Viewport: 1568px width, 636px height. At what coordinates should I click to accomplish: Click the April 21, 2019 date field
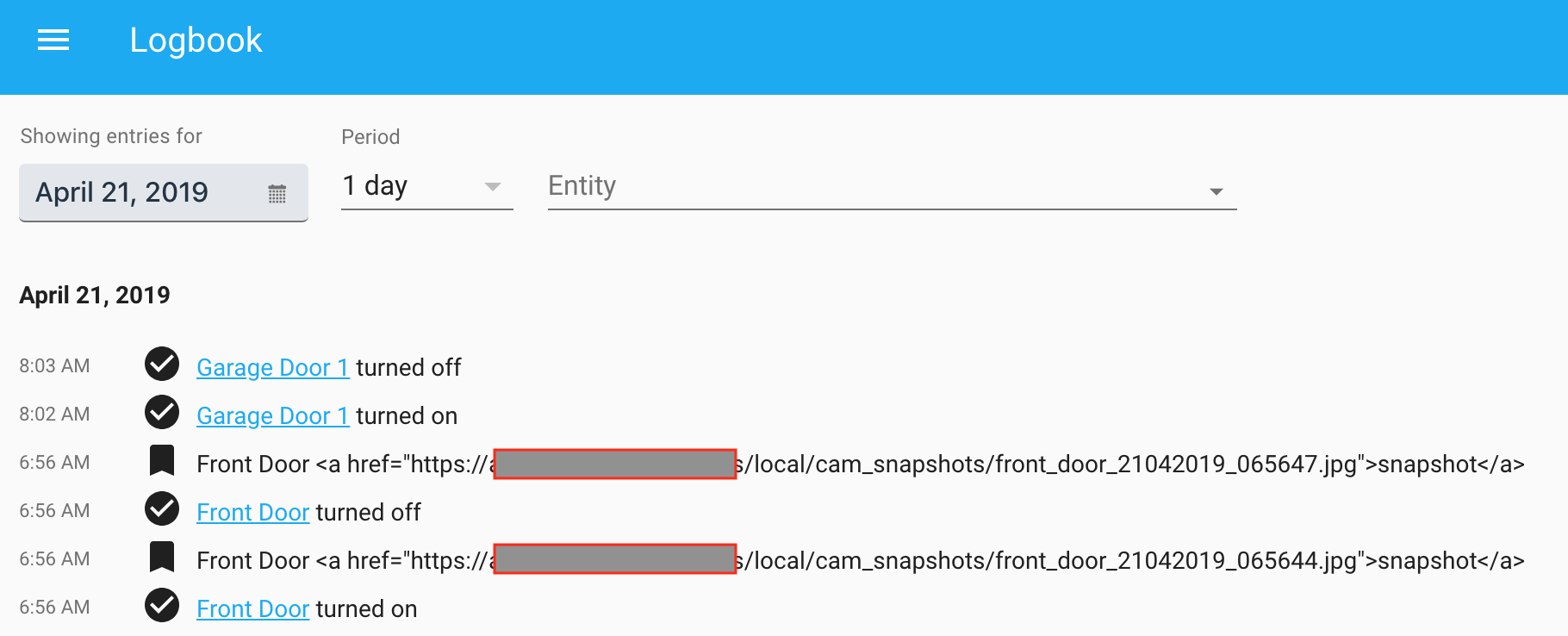click(121, 192)
